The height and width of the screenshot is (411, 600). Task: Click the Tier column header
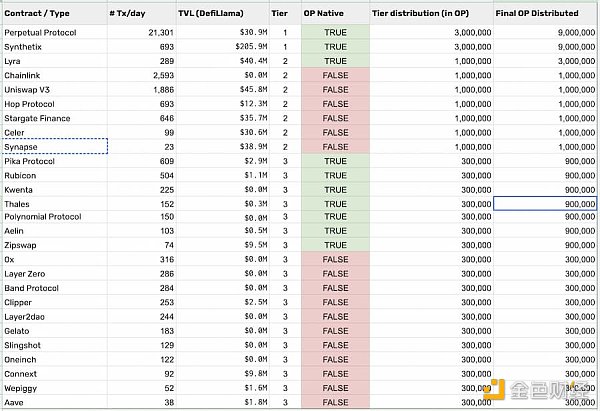pyautogui.click(x=285, y=13)
